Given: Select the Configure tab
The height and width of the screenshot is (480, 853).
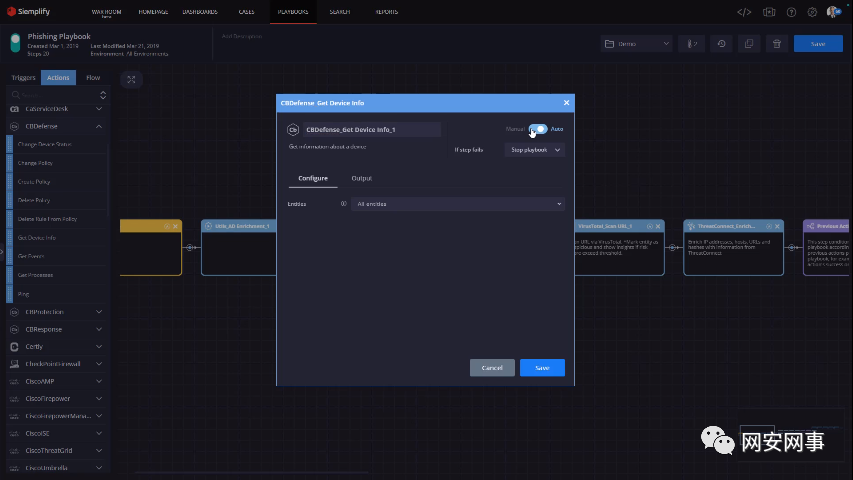Looking at the screenshot, I should [313, 179].
